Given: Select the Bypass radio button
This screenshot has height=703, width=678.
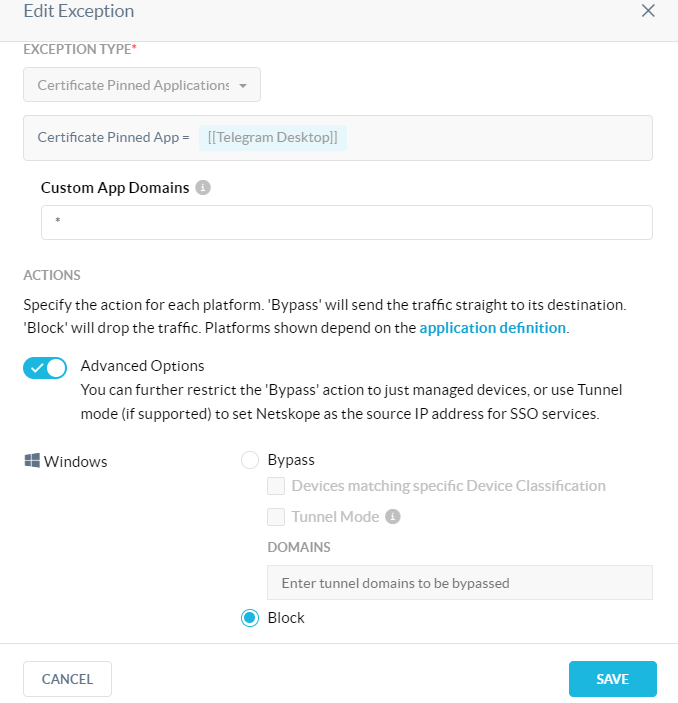Looking at the screenshot, I should (250, 460).
